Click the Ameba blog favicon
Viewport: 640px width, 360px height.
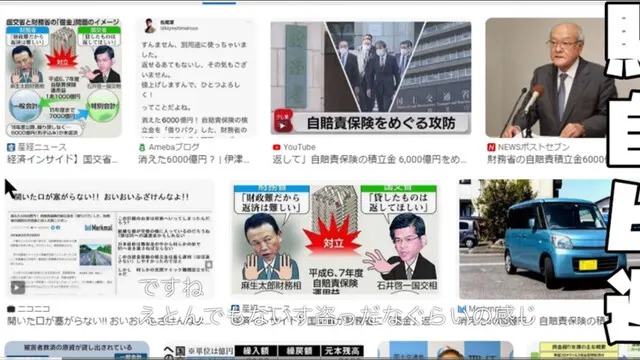(142, 147)
